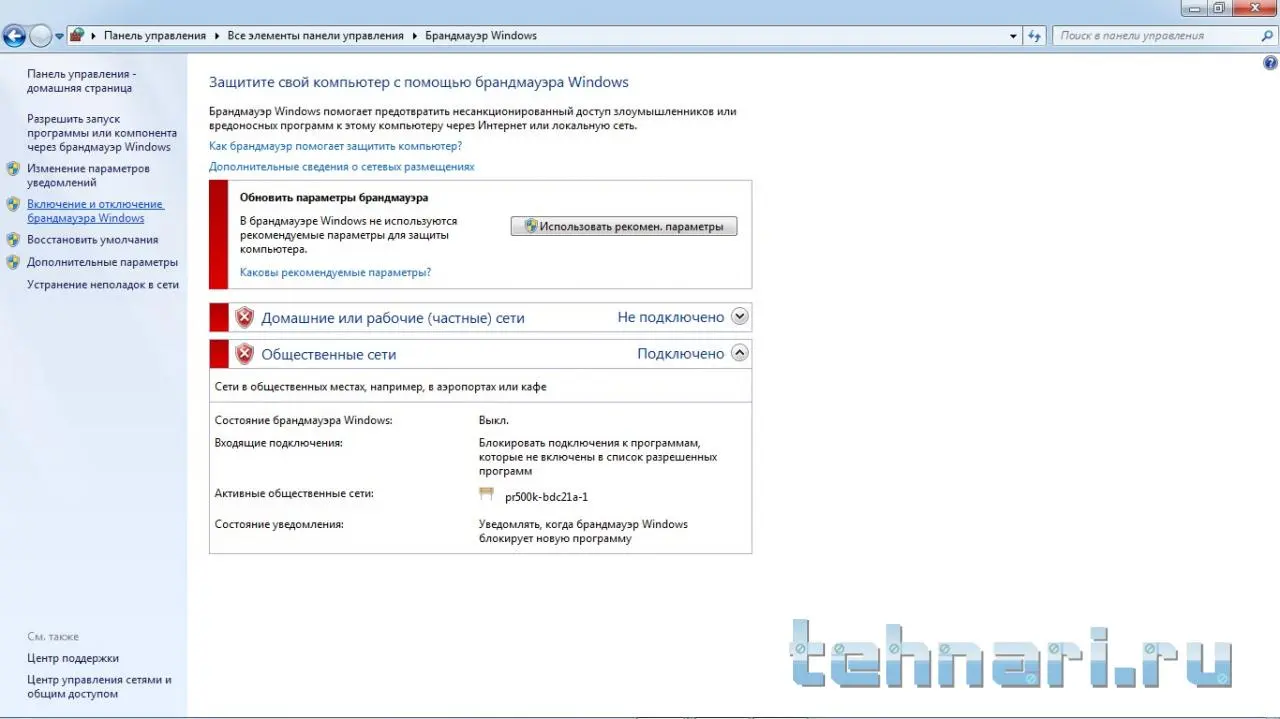Click 'Общественные сети' section header

[329, 354]
